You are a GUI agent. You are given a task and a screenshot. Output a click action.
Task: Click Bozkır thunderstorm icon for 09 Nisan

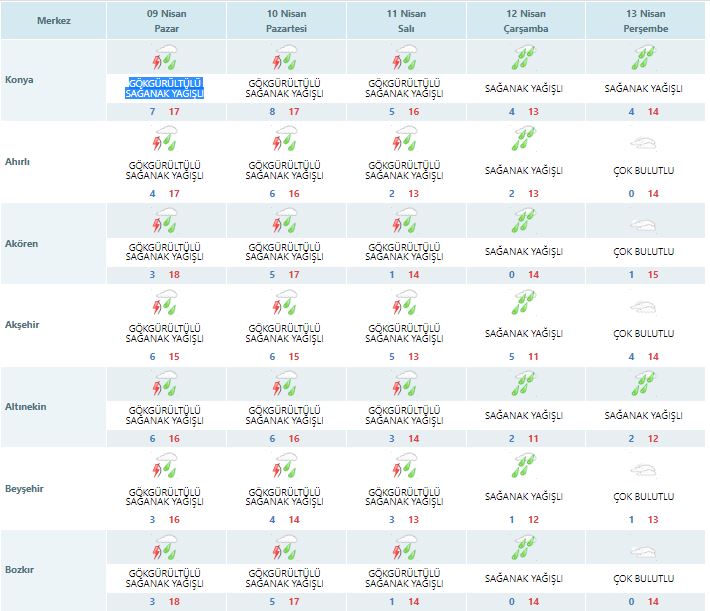[x=165, y=549]
